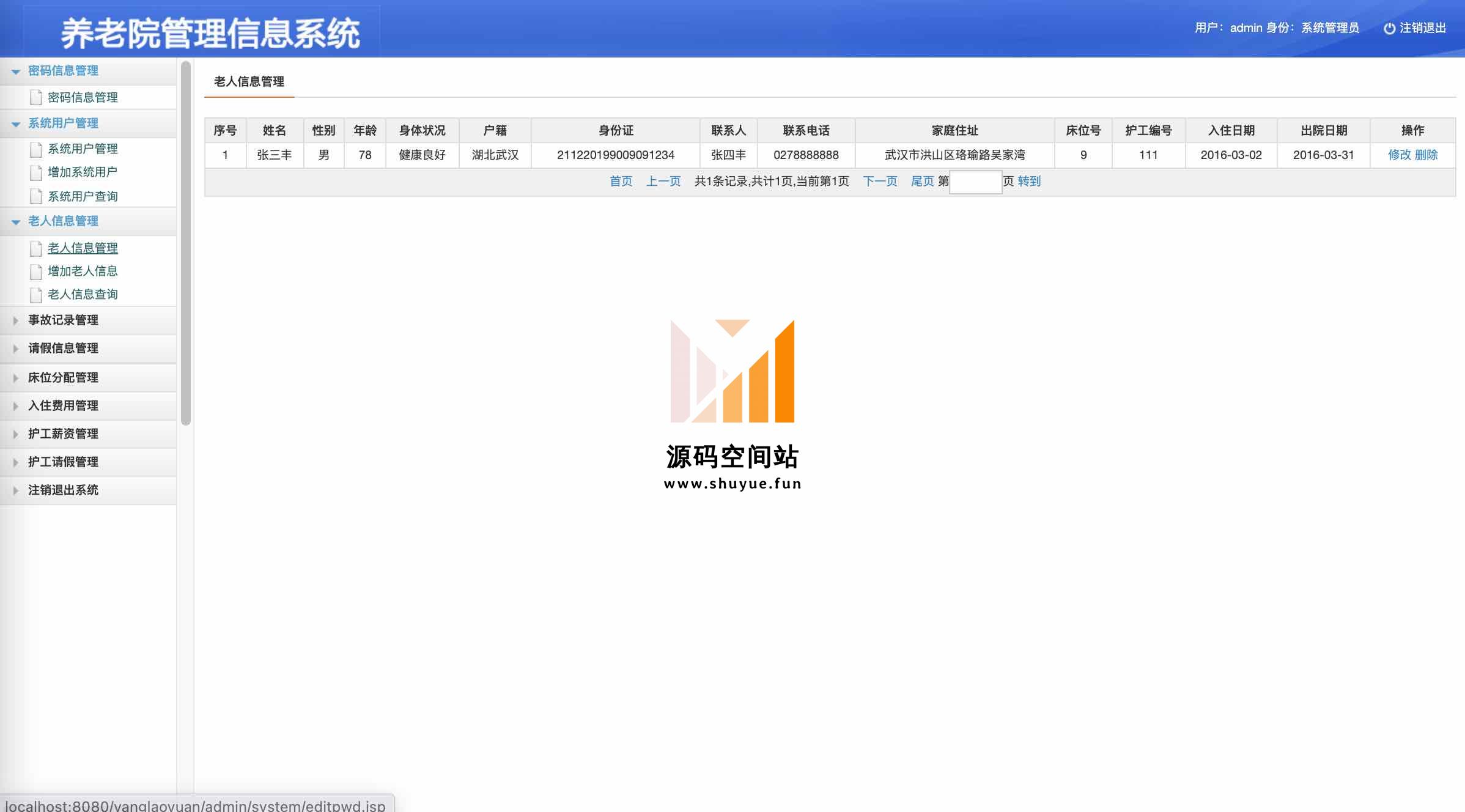The height and width of the screenshot is (812, 1465).
Task: Click page icon next to 系统用户管理 item
Action: click(36, 149)
